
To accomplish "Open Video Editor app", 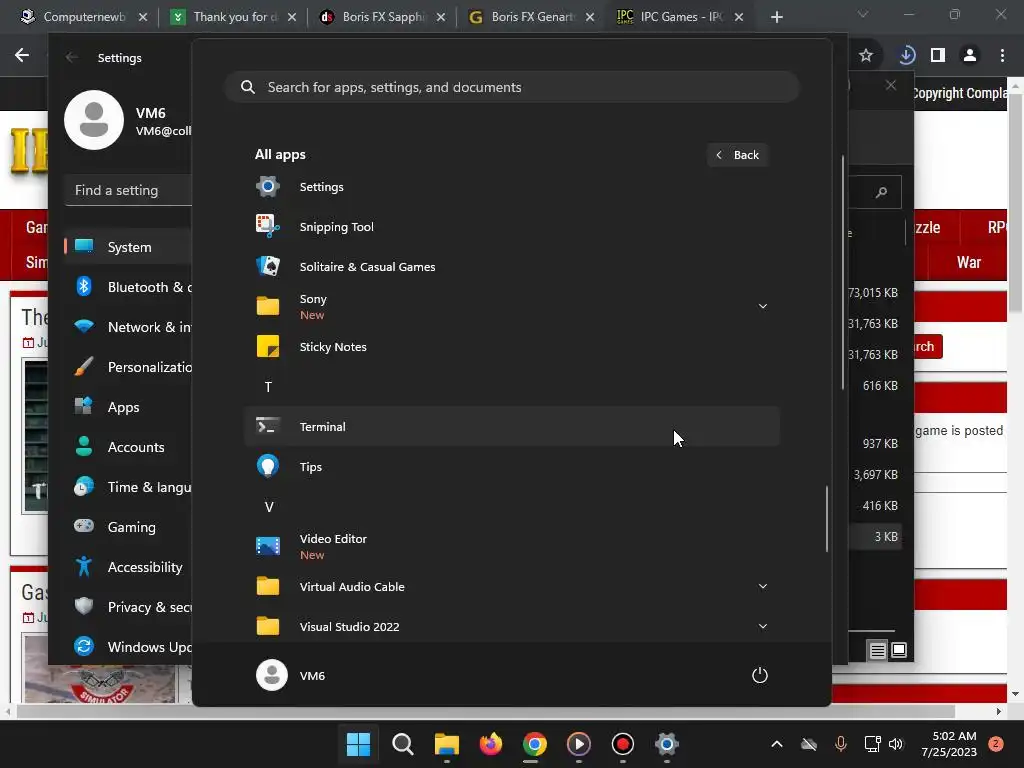I will tap(511, 546).
